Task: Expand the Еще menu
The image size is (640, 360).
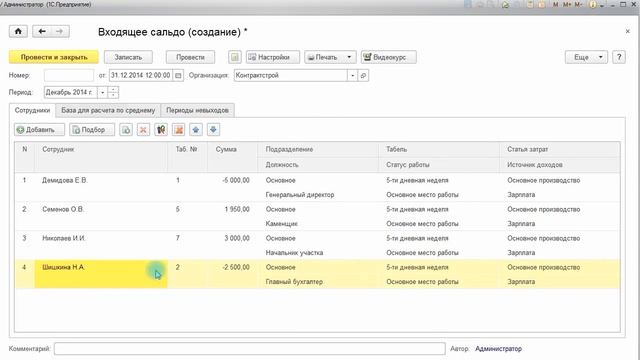Action: (586, 57)
